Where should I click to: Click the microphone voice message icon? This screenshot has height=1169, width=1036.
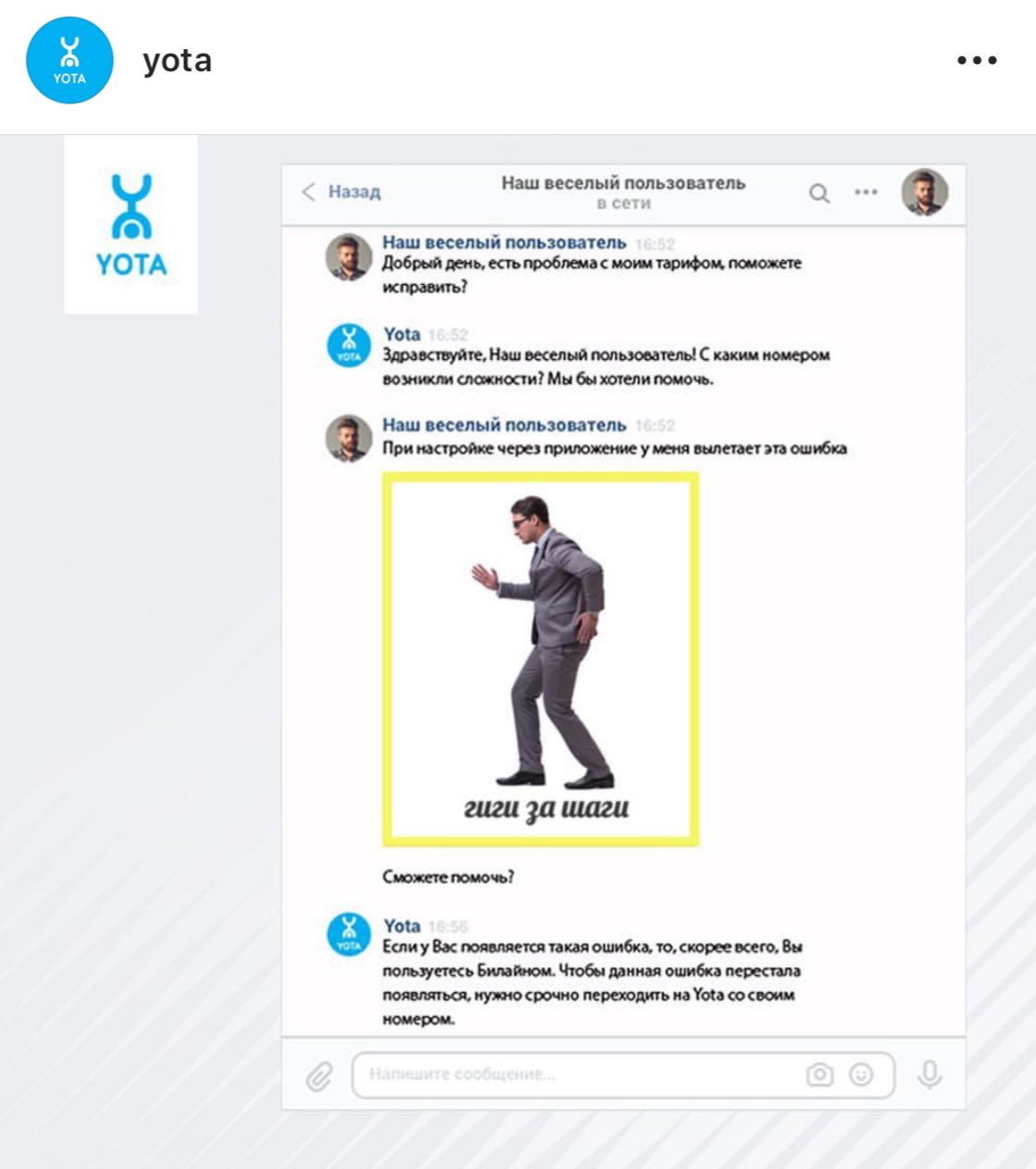(930, 1075)
